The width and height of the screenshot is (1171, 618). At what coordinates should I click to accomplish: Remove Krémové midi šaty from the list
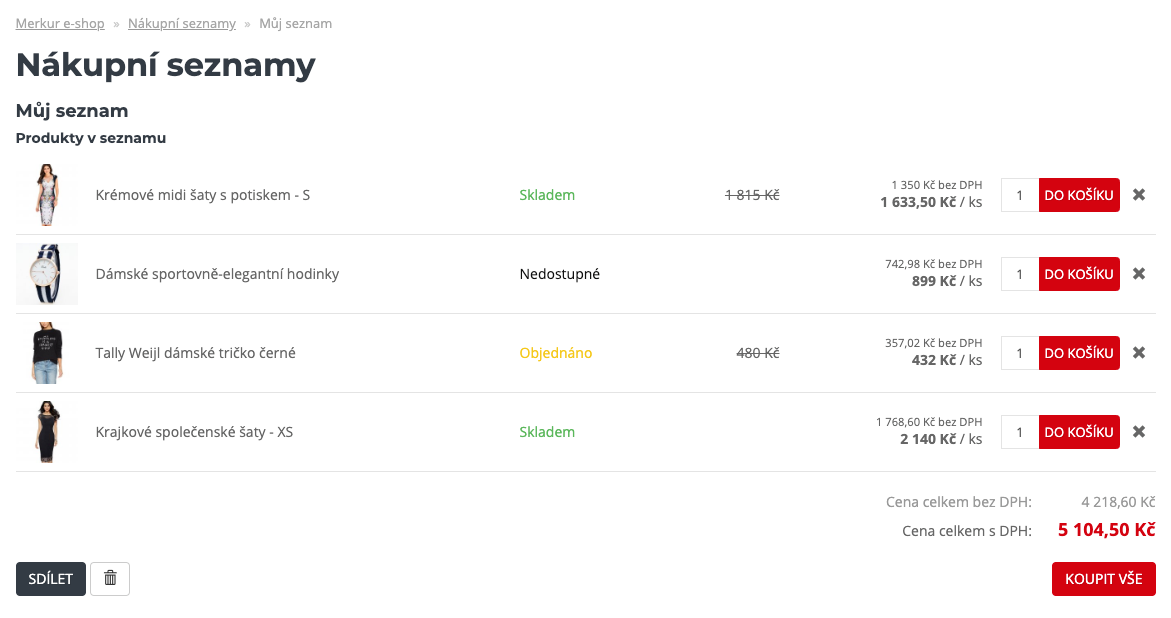[1139, 195]
